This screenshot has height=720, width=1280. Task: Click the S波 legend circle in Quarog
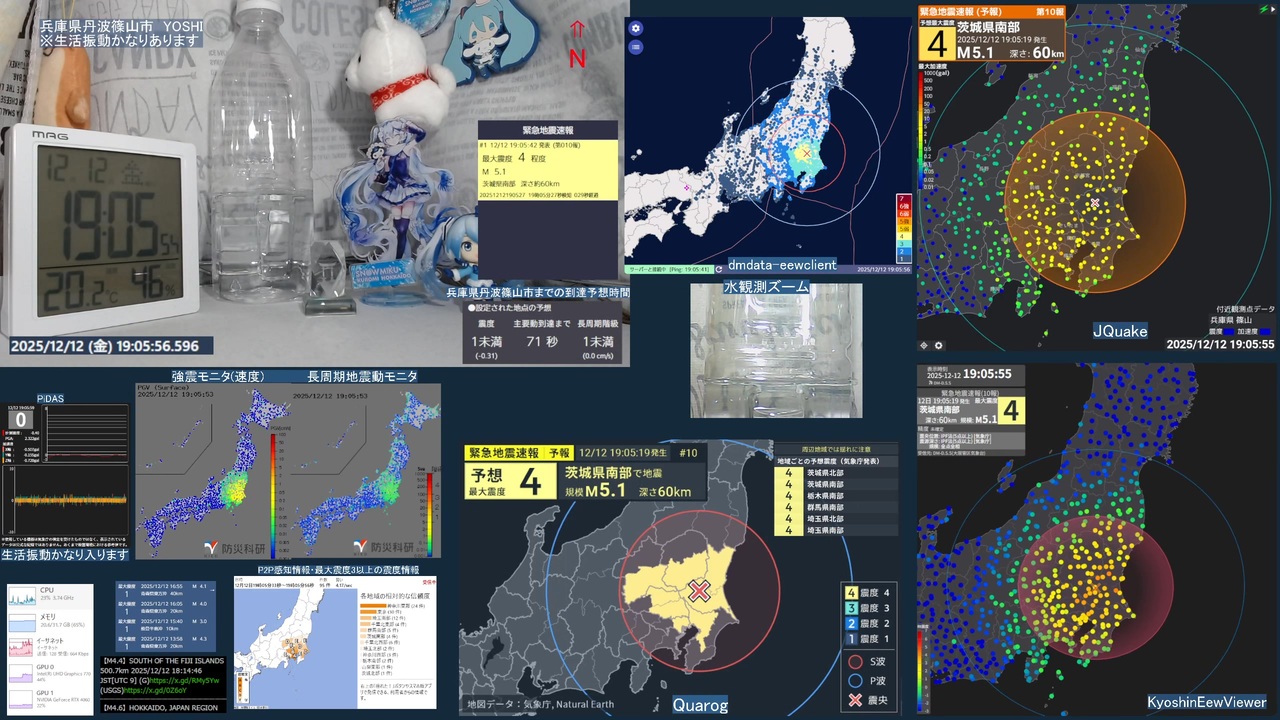(x=854, y=661)
